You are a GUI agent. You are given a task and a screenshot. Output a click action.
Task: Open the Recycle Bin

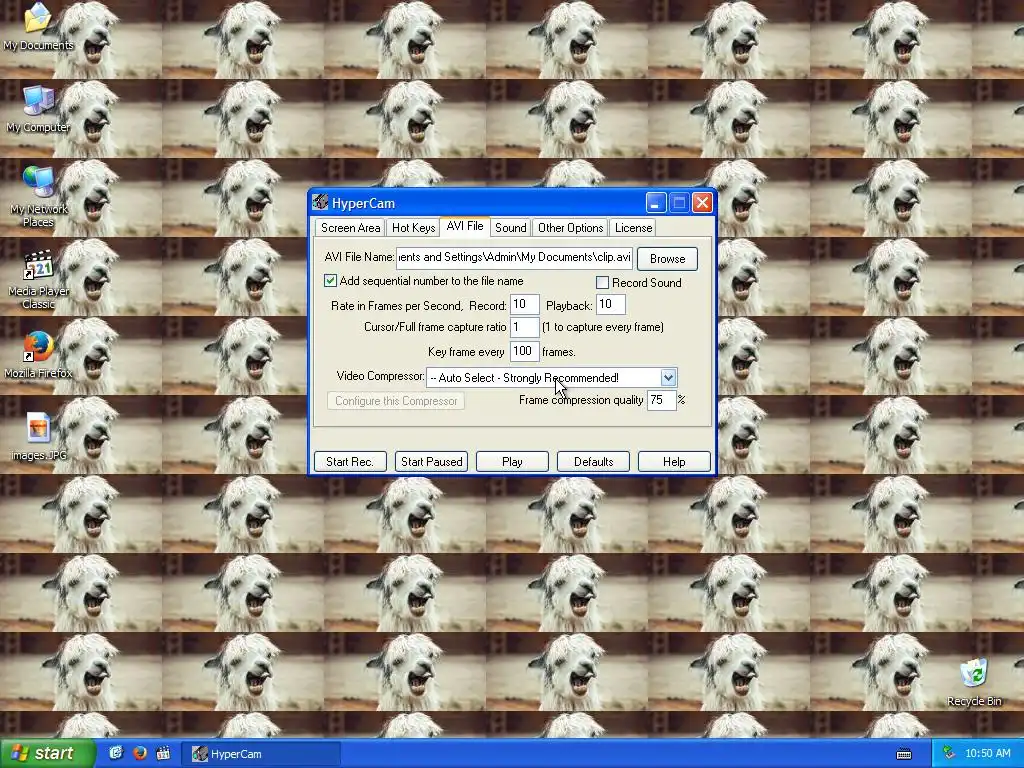click(x=974, y=682)
